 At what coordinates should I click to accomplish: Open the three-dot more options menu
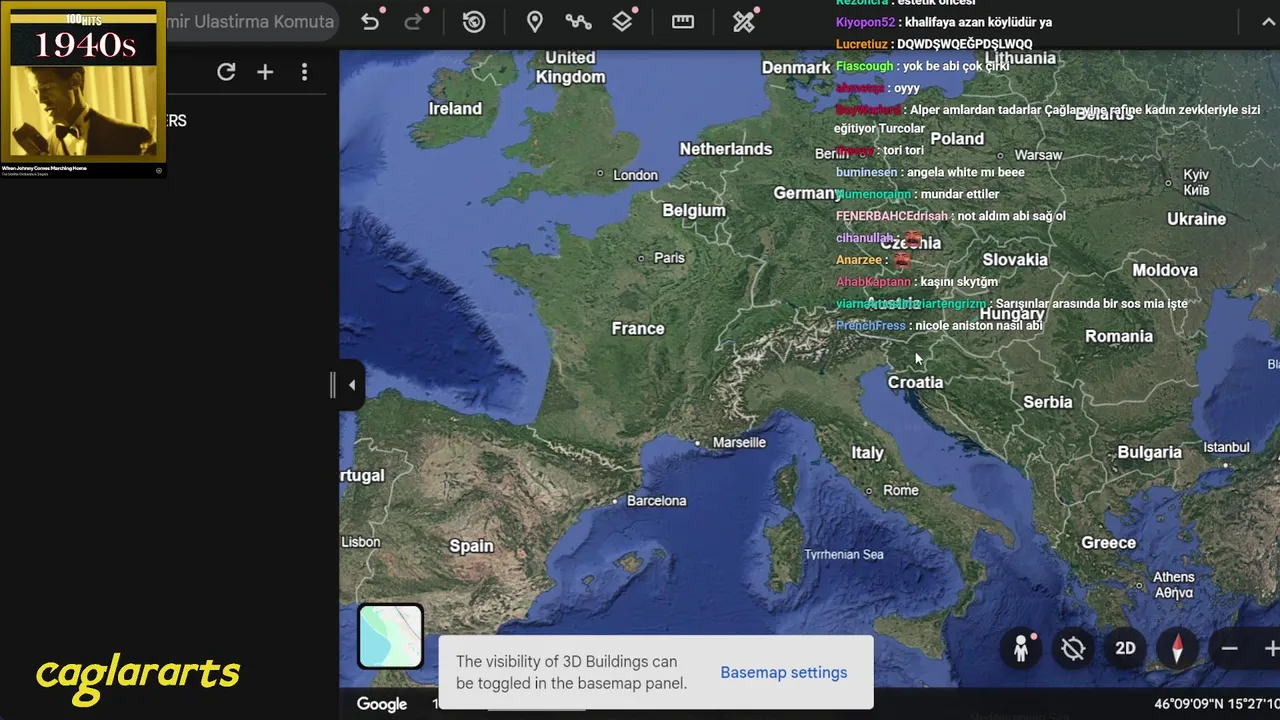(x=304, y=72)
